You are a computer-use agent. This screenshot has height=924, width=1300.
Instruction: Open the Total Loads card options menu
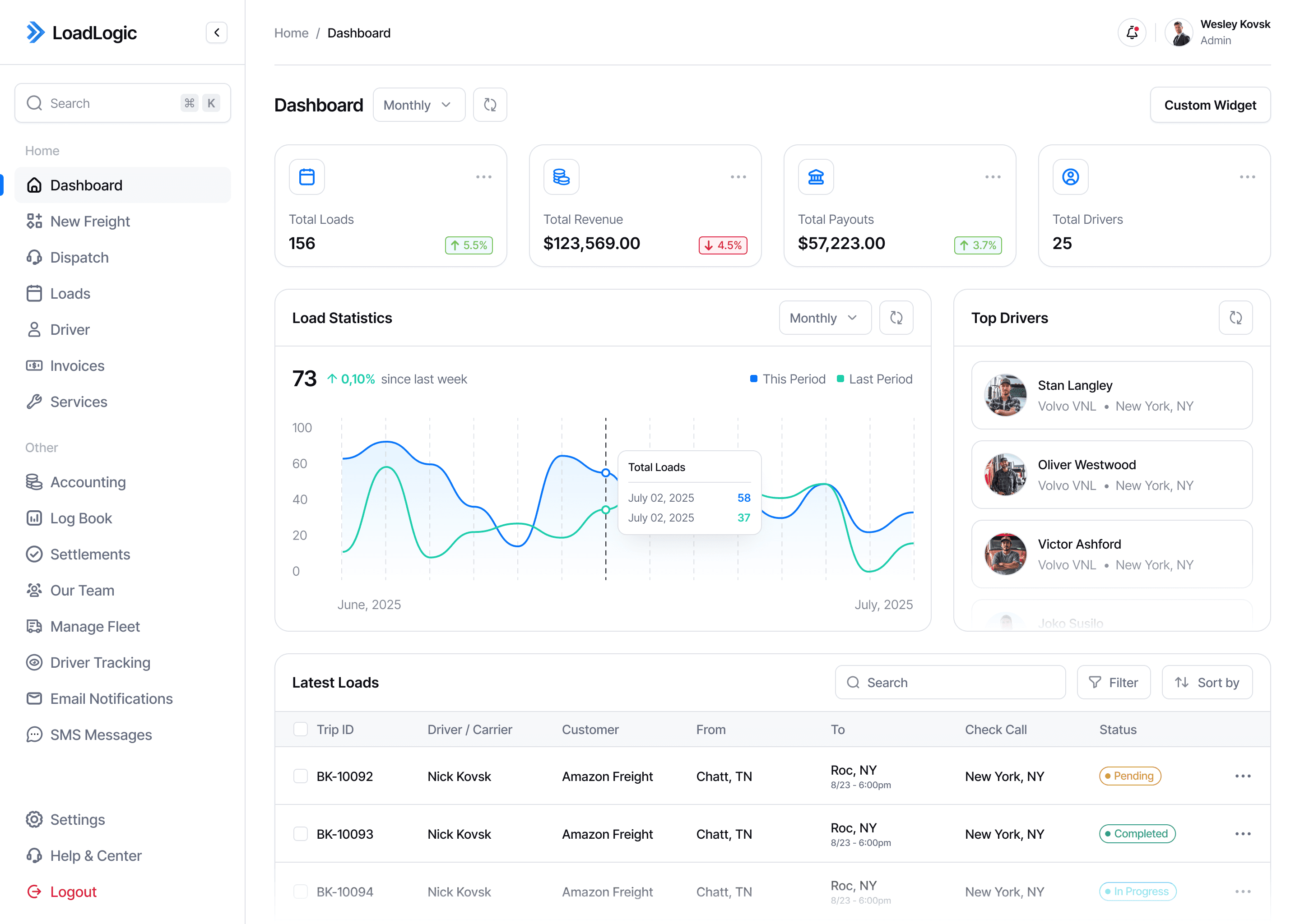pyautogui.click(x=483, y=177)
